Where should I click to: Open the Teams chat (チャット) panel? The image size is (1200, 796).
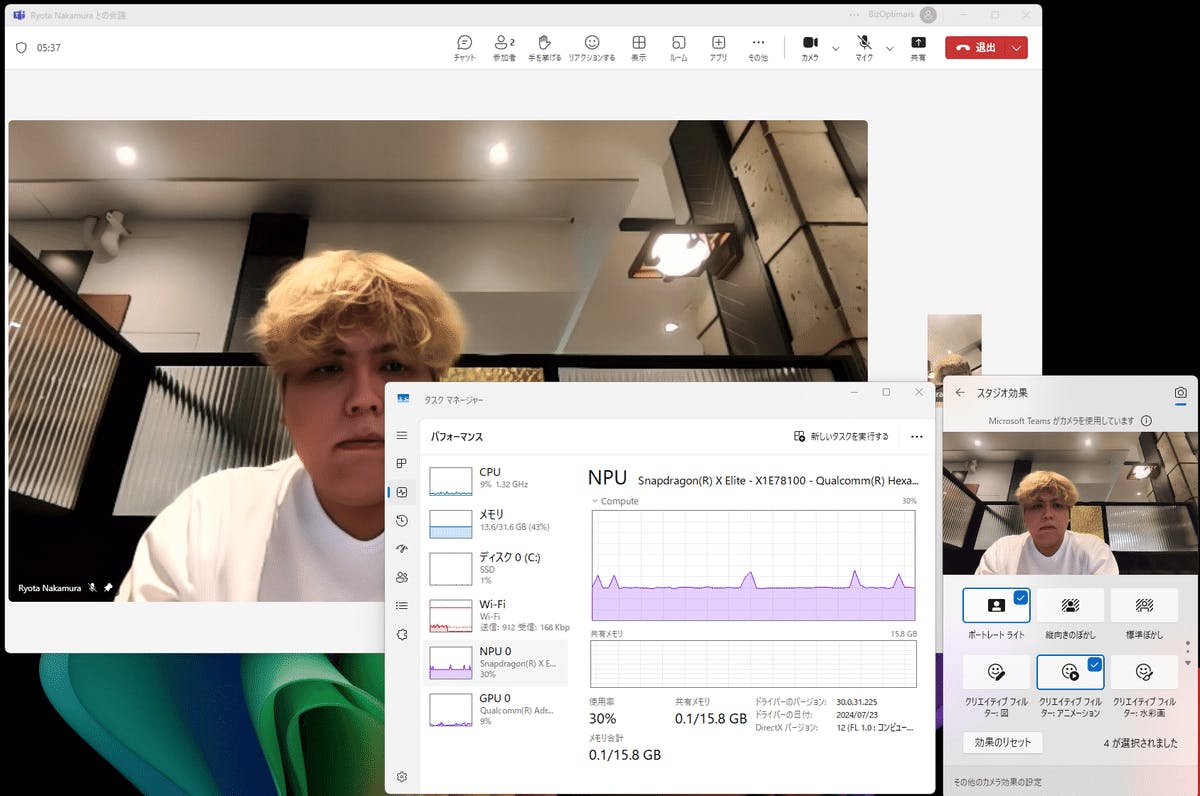pos(464,48)
